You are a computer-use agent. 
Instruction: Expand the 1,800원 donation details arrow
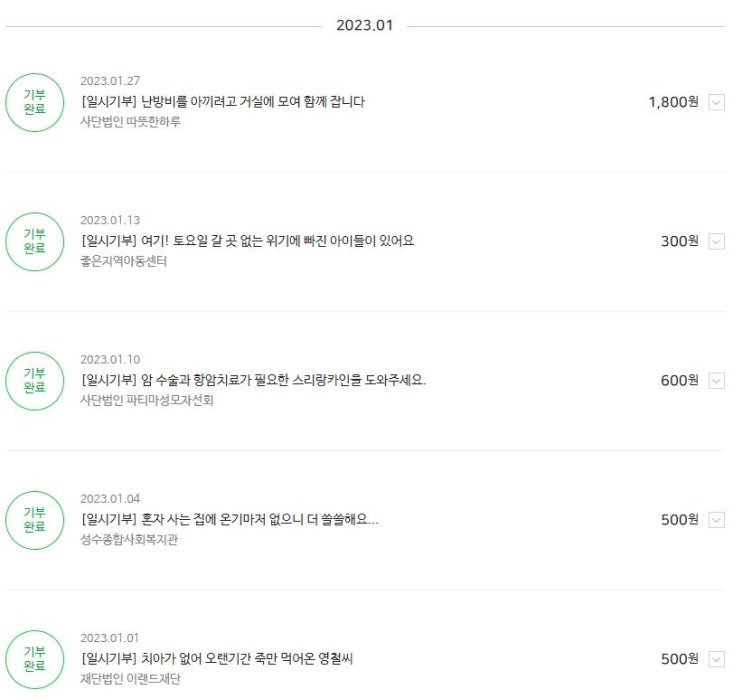(x=716, y=102)
